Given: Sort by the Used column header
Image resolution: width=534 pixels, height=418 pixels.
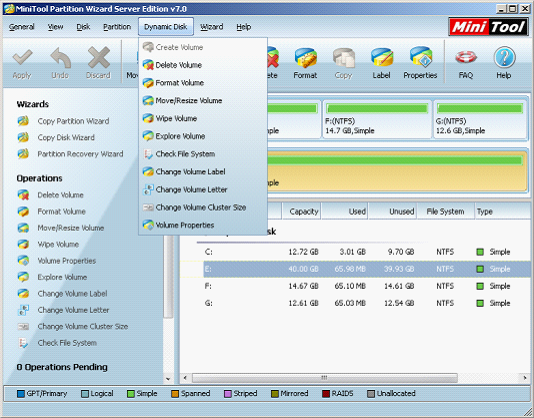Looking at the screenshot, I should click(x=345, y=211).
